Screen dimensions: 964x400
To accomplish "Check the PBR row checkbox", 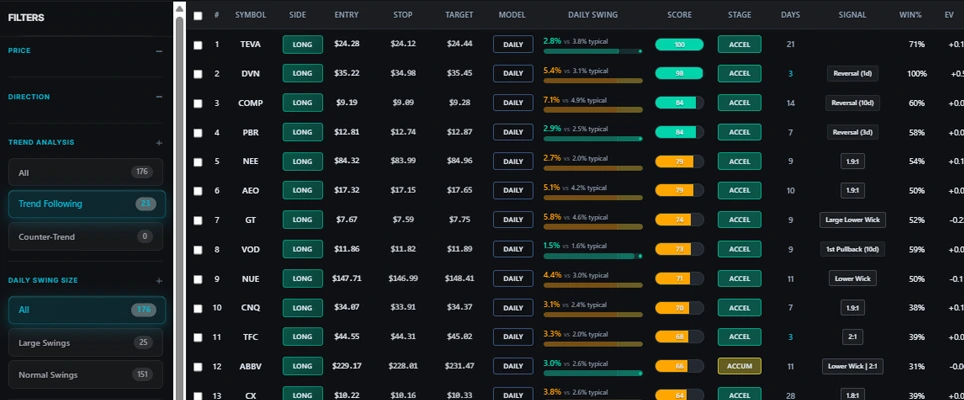I will (197, 133).
